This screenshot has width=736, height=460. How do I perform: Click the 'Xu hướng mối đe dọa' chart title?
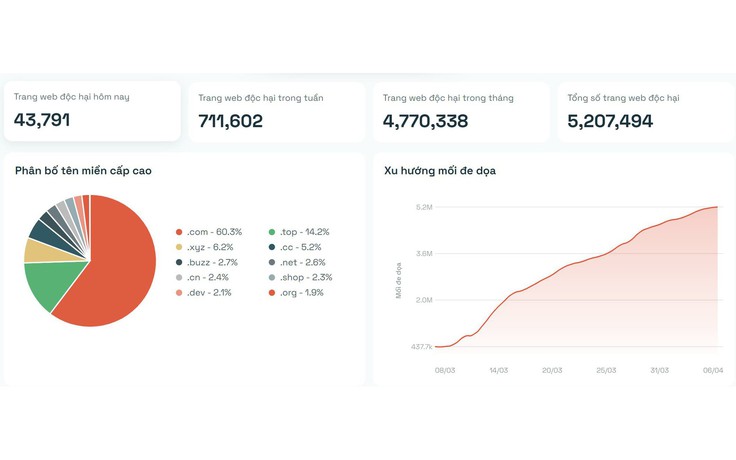[440, 171]
